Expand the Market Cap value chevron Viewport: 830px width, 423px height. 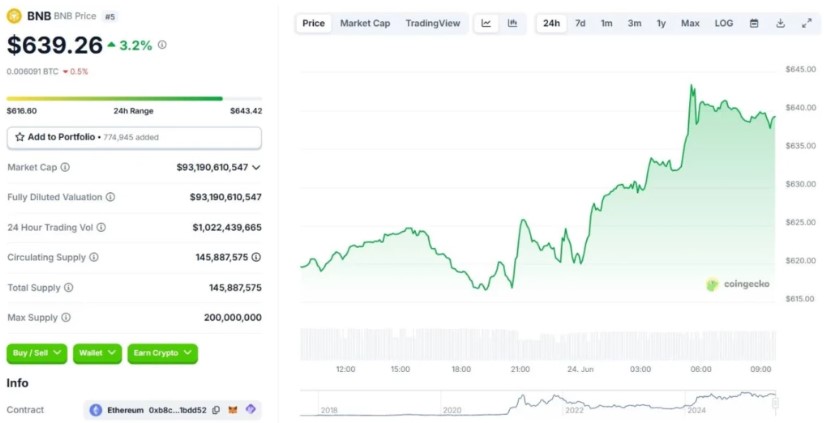(256, 167)
